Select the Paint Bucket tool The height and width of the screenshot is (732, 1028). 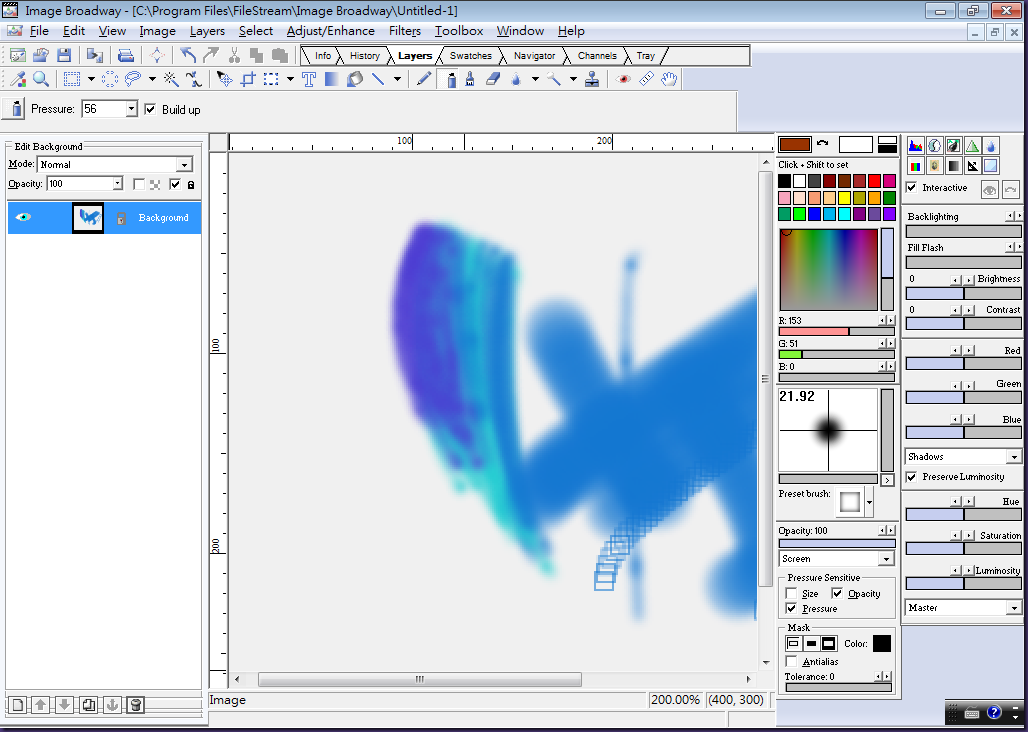(x=355, y=79)
